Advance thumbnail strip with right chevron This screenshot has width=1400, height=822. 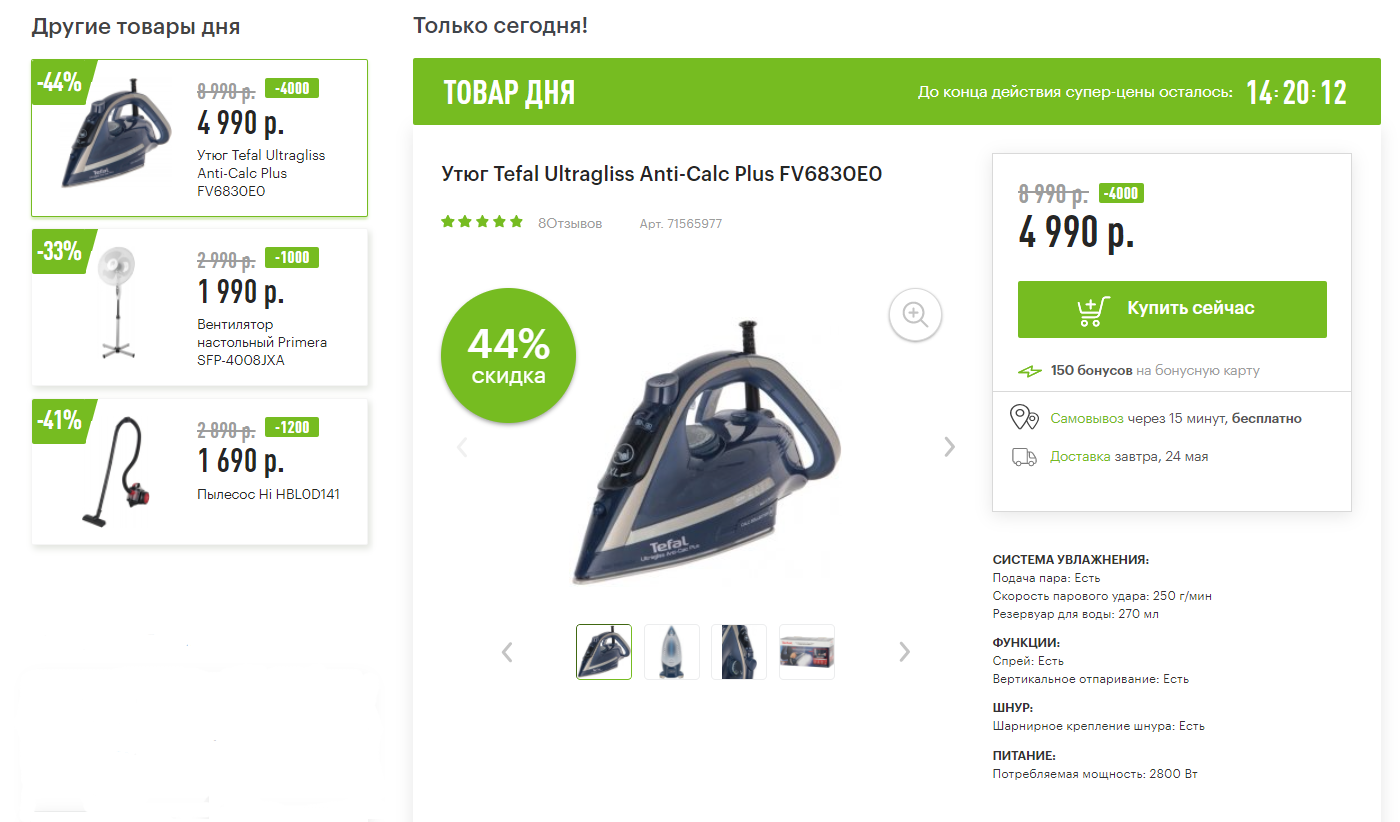[x=904, y=652]
